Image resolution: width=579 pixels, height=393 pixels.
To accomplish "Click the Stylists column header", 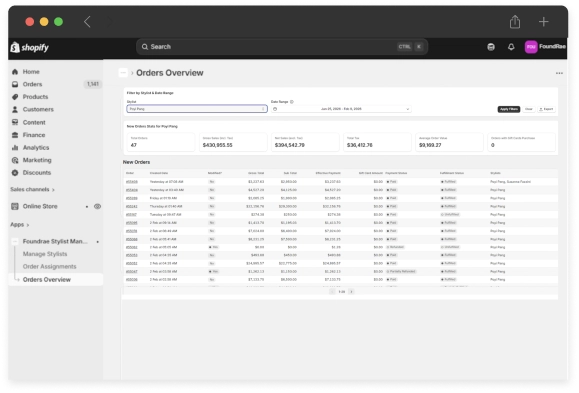I will point(496,173).
